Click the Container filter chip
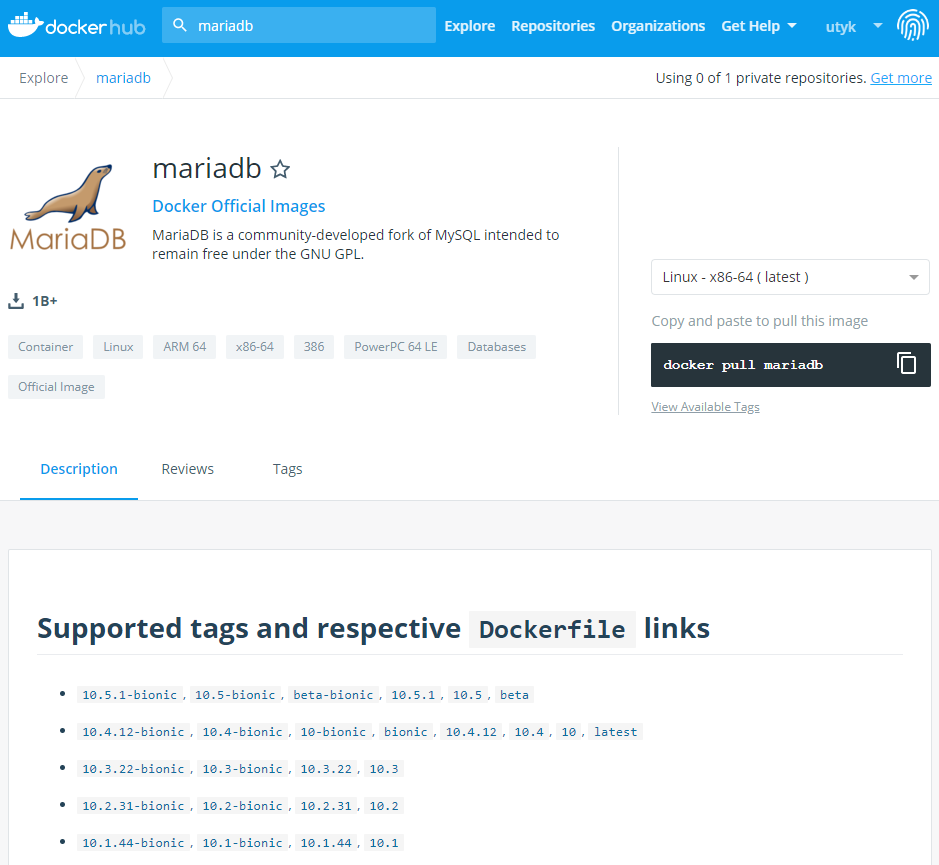This screenshot has width=939, height=865. [46, 347]
